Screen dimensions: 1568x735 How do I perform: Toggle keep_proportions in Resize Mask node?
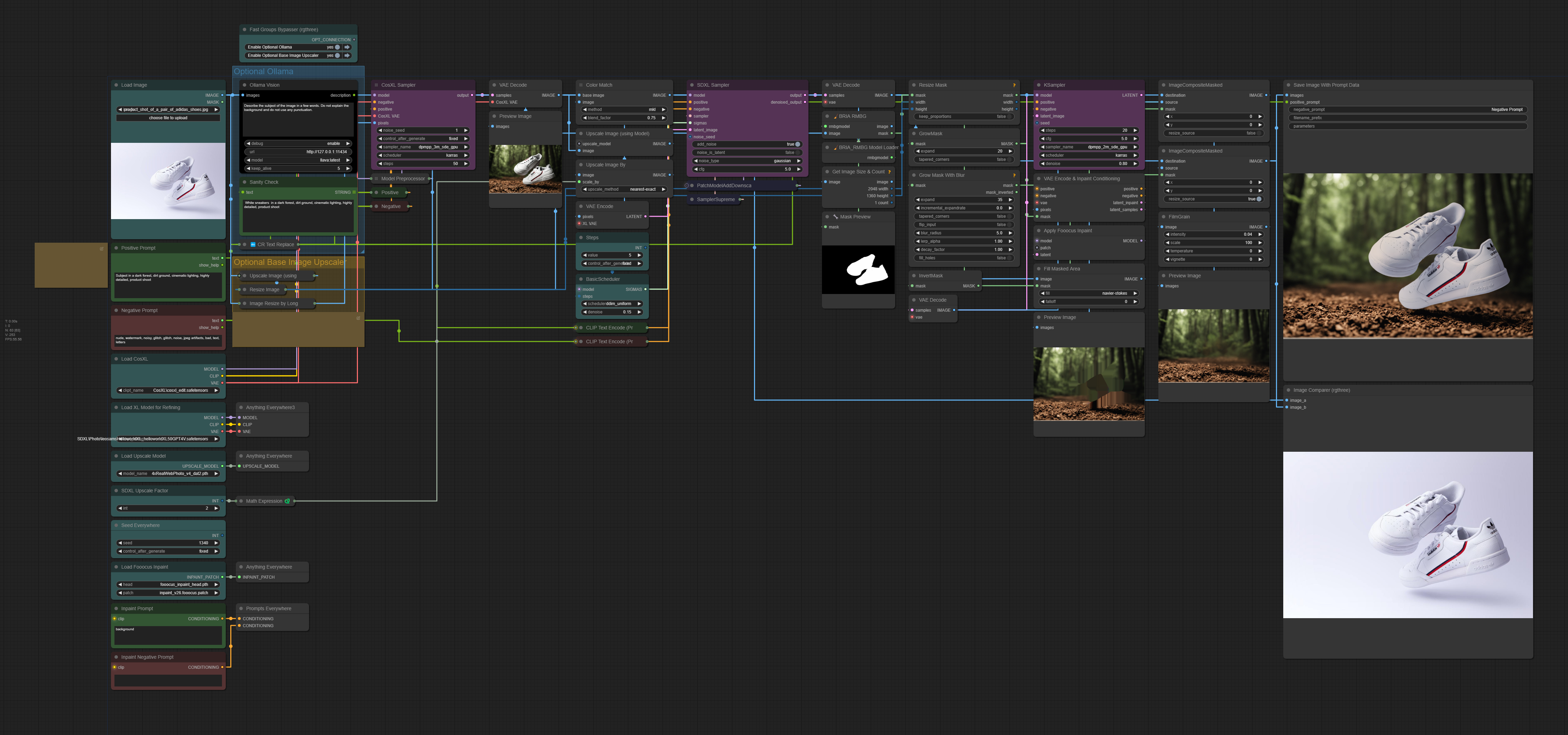(1009, 117)
